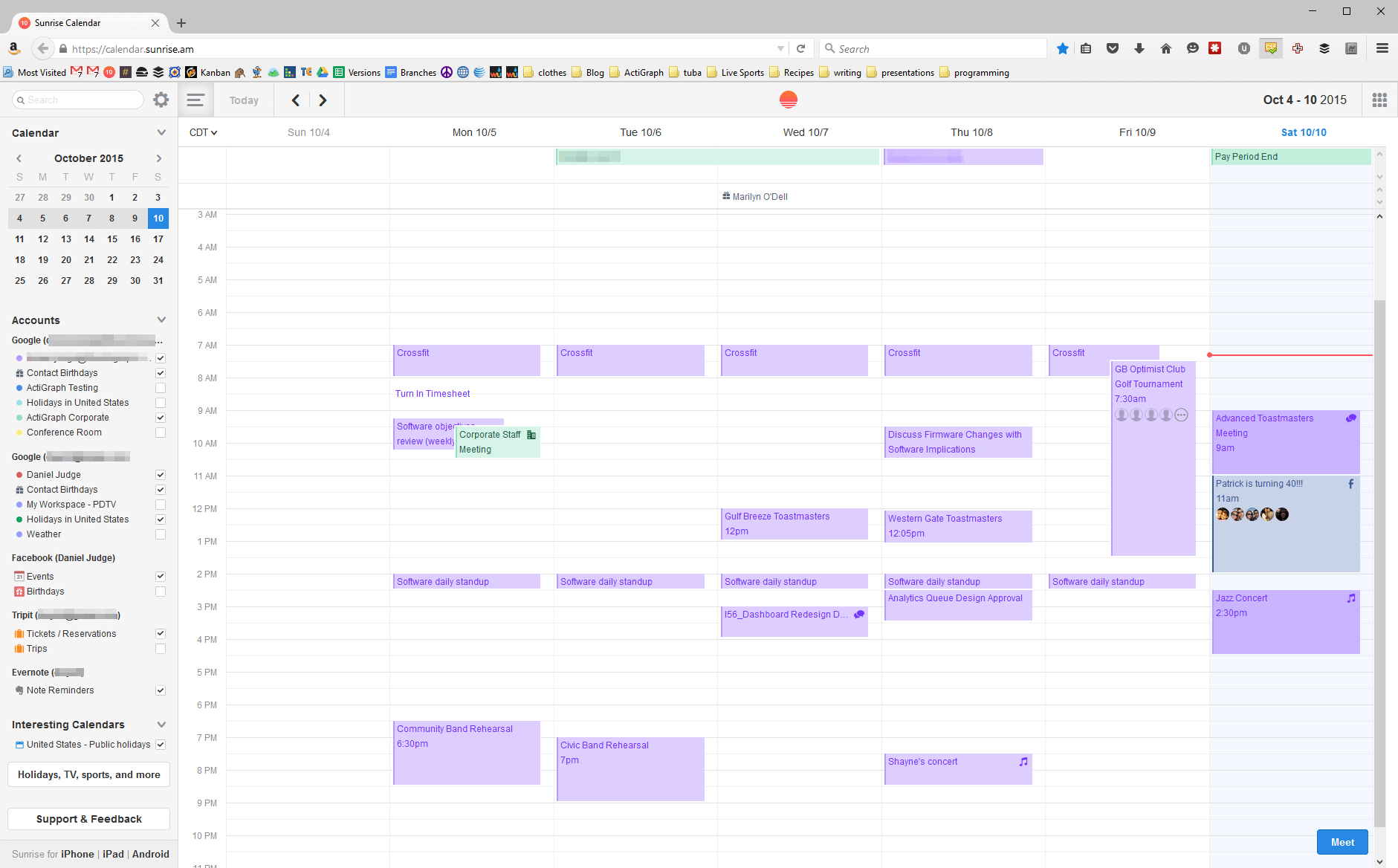The width and height of the screenshot is (1398, 868).
Task: Open the CDT timezone dropdown
Action: (202, 132)
